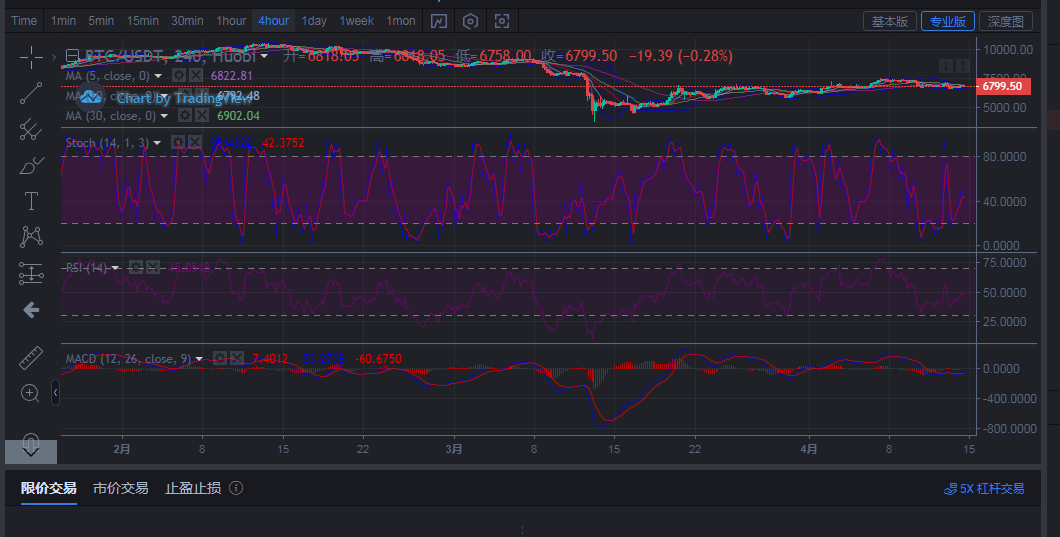Switch to the 1day timeframe
The image size is (1060, 537).
[x=314, y=21]
